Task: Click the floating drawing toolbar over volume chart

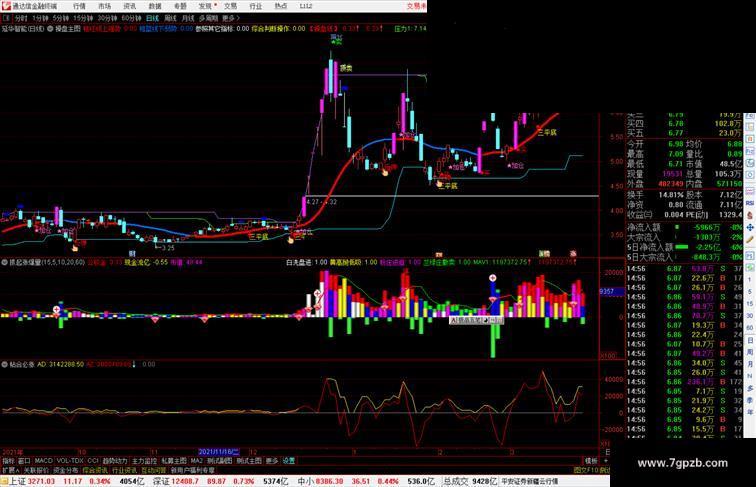Action: [x=476, y=320]
